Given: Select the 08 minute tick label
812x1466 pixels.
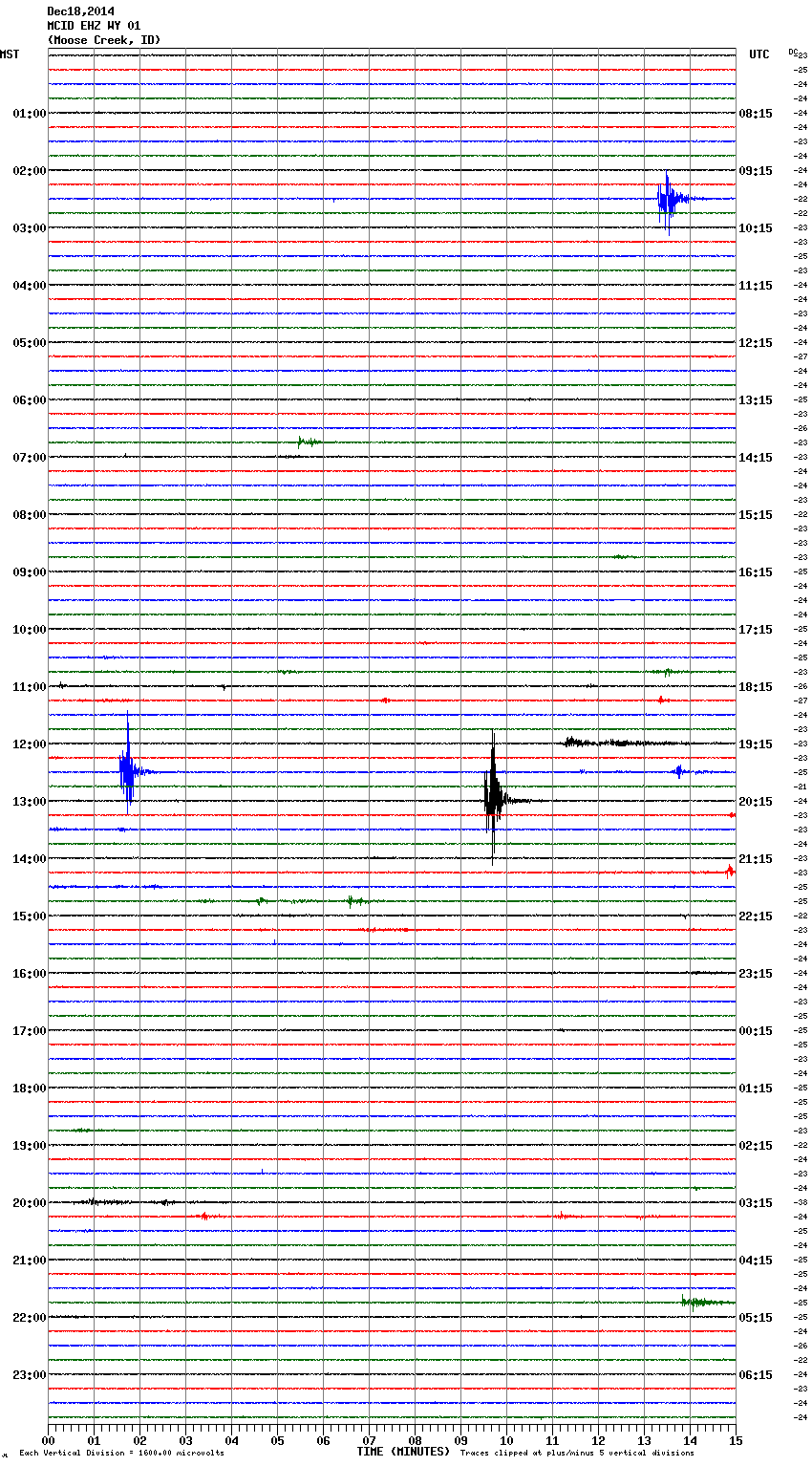Looking at the screenshot, I should [415, 1440].
